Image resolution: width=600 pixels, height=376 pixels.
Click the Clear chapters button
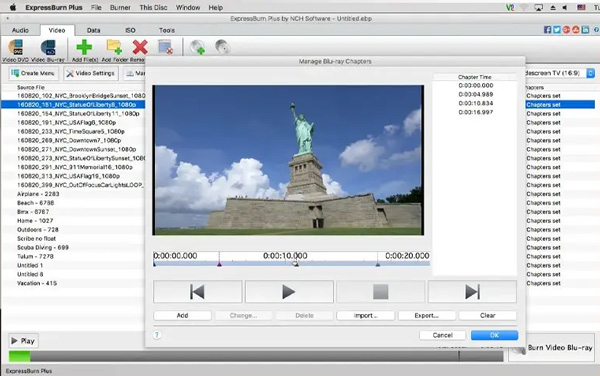pos(488,316)
